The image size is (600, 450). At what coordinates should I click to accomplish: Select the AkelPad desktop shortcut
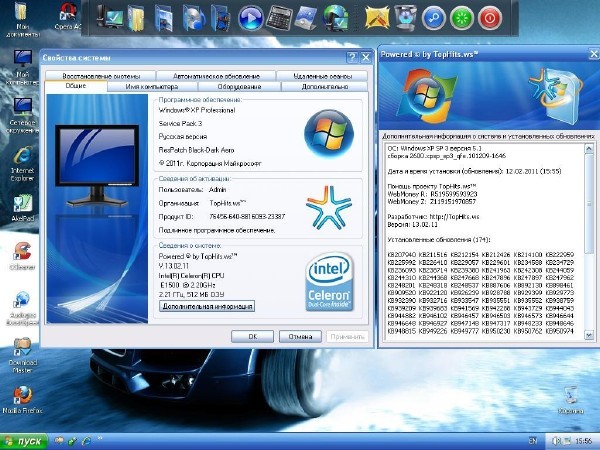[23, 209]
